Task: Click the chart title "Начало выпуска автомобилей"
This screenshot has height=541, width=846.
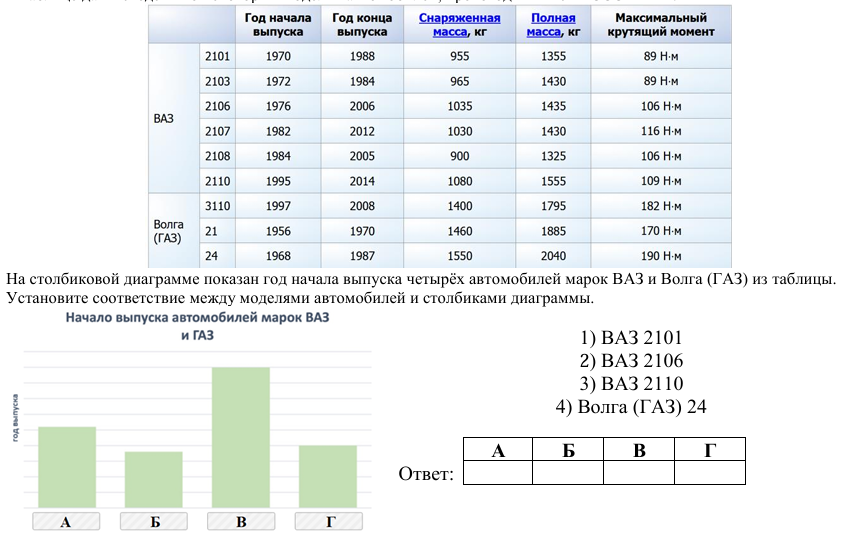Action: pos(197,317)
